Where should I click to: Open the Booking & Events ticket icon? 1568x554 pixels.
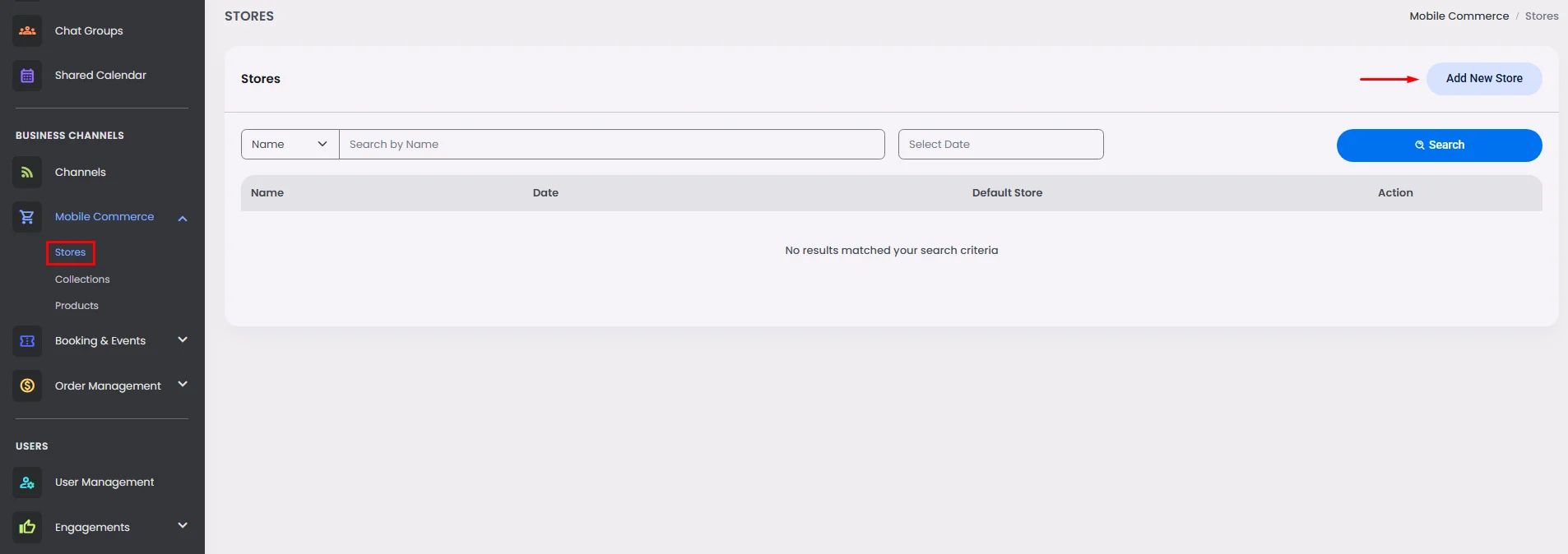pos(27,341)
